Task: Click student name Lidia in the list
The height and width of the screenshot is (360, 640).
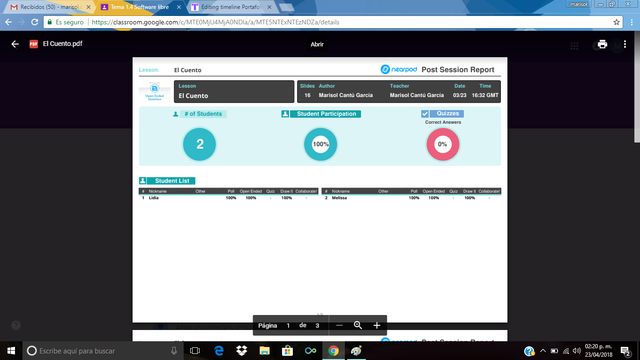Action: [x=153, y=198]
